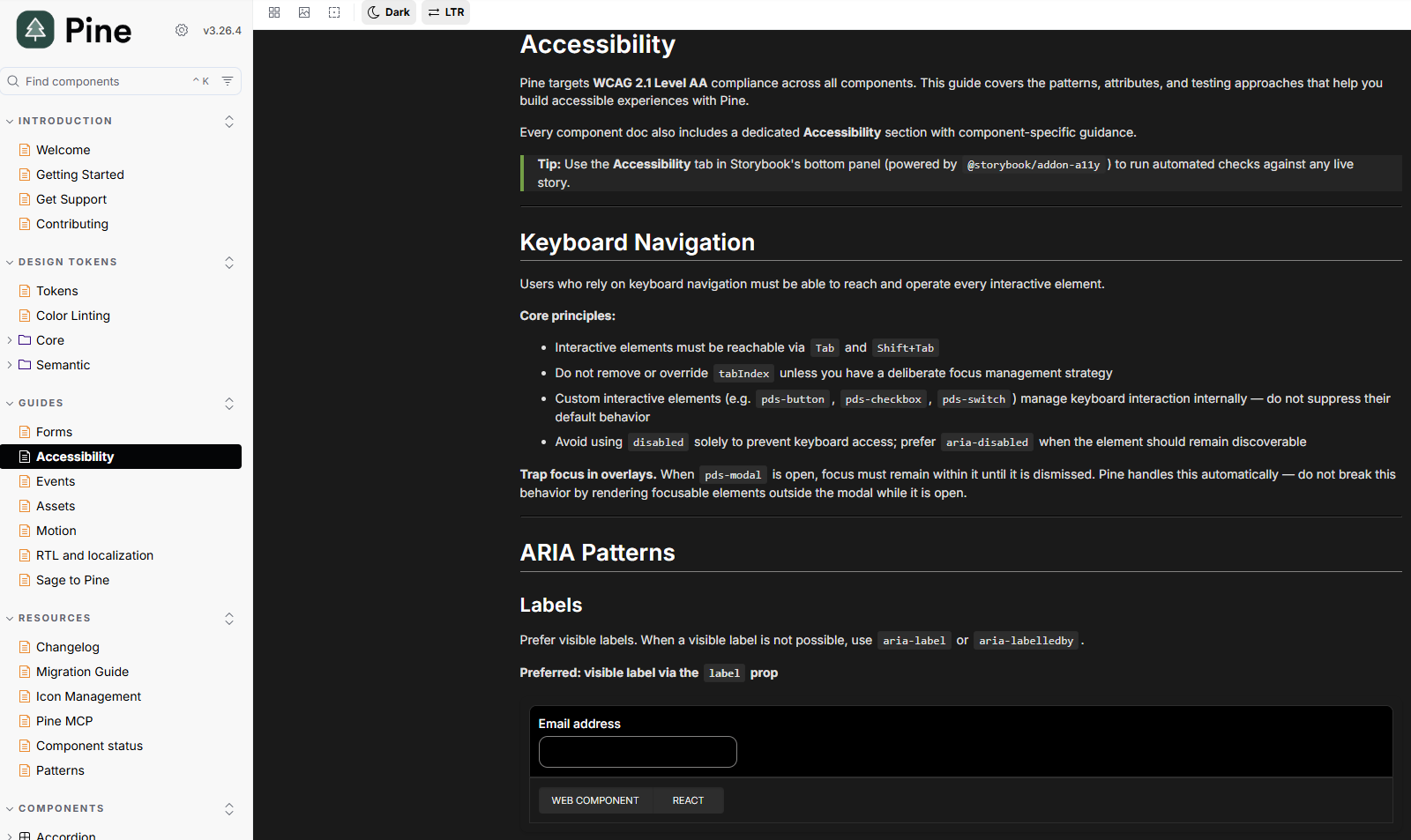Click the Labels subheading
Screen dimensions: 1411x840
pyautogui.click(x=550, y=605)
